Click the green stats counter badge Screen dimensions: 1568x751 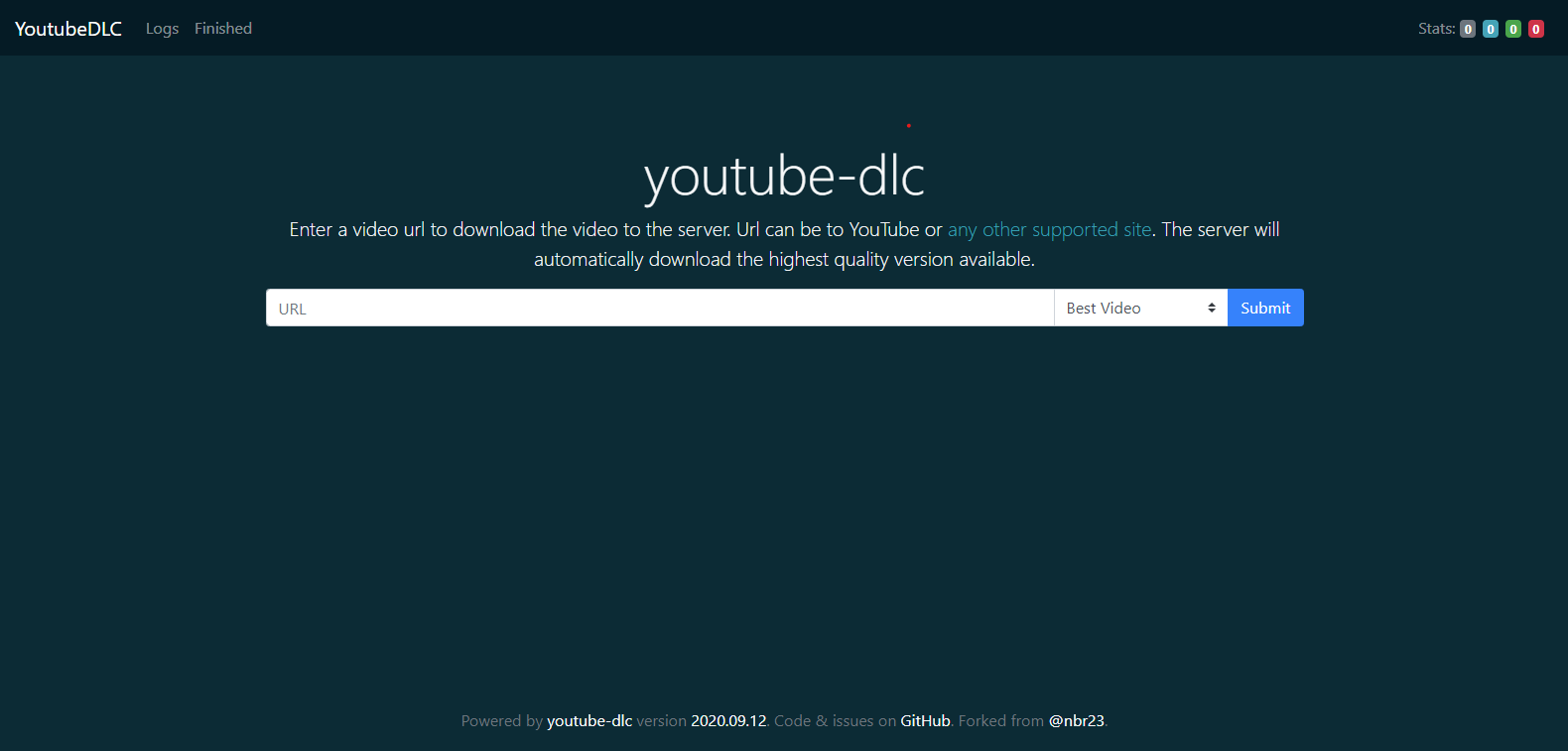coord(1513,29)
